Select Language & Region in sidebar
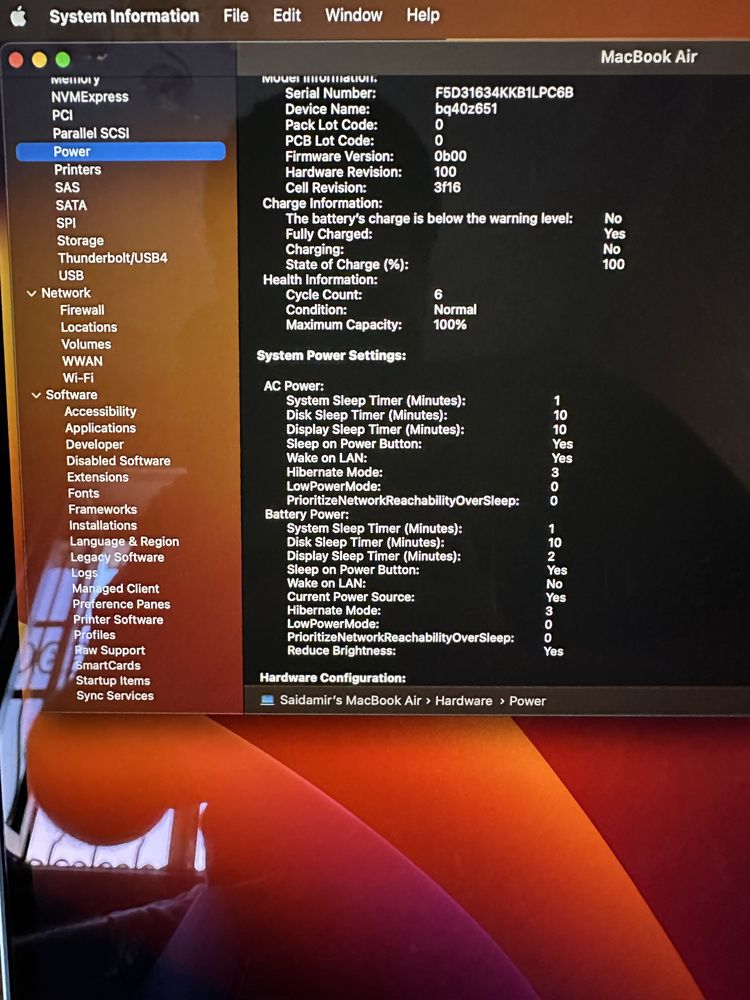 pos(124,541)
